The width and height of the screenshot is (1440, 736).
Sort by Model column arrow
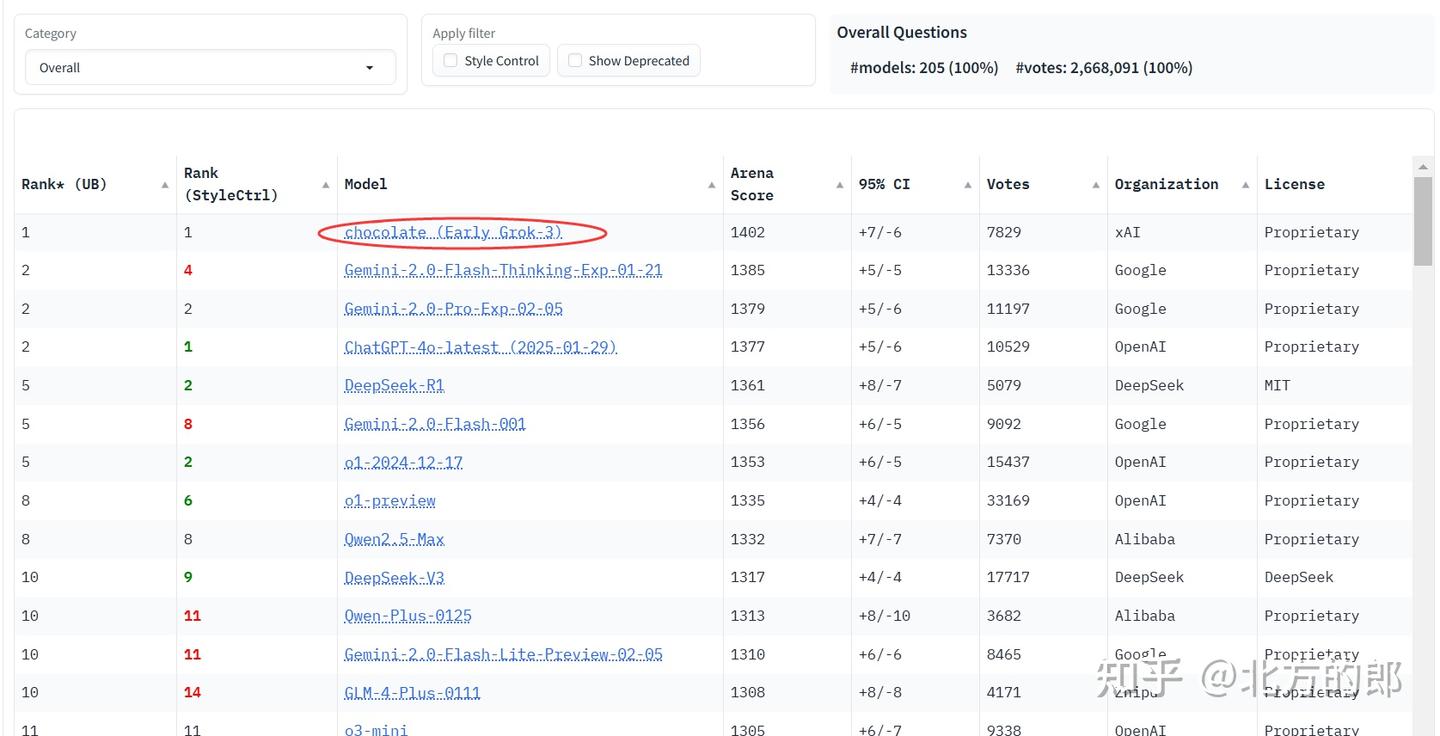pos(712,185)
